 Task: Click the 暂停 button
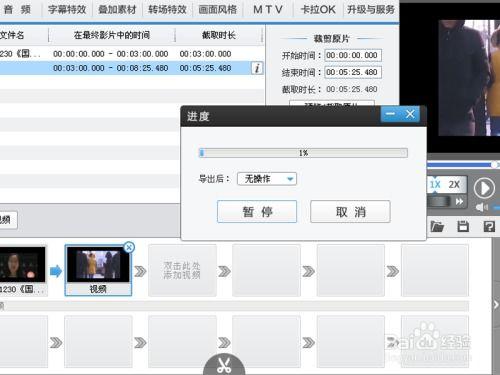(x=257, y=211)
